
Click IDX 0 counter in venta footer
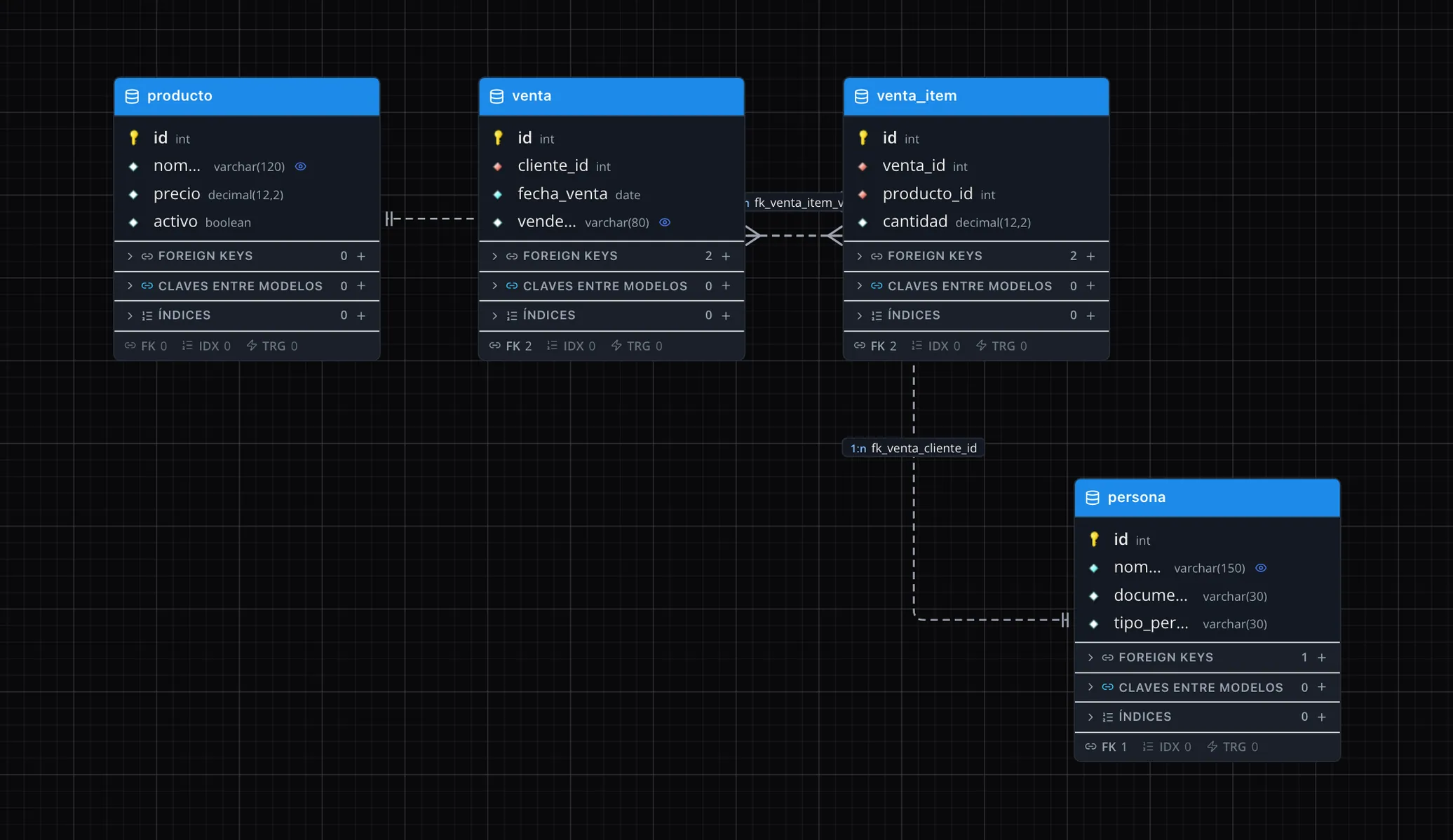coord(572,346)
